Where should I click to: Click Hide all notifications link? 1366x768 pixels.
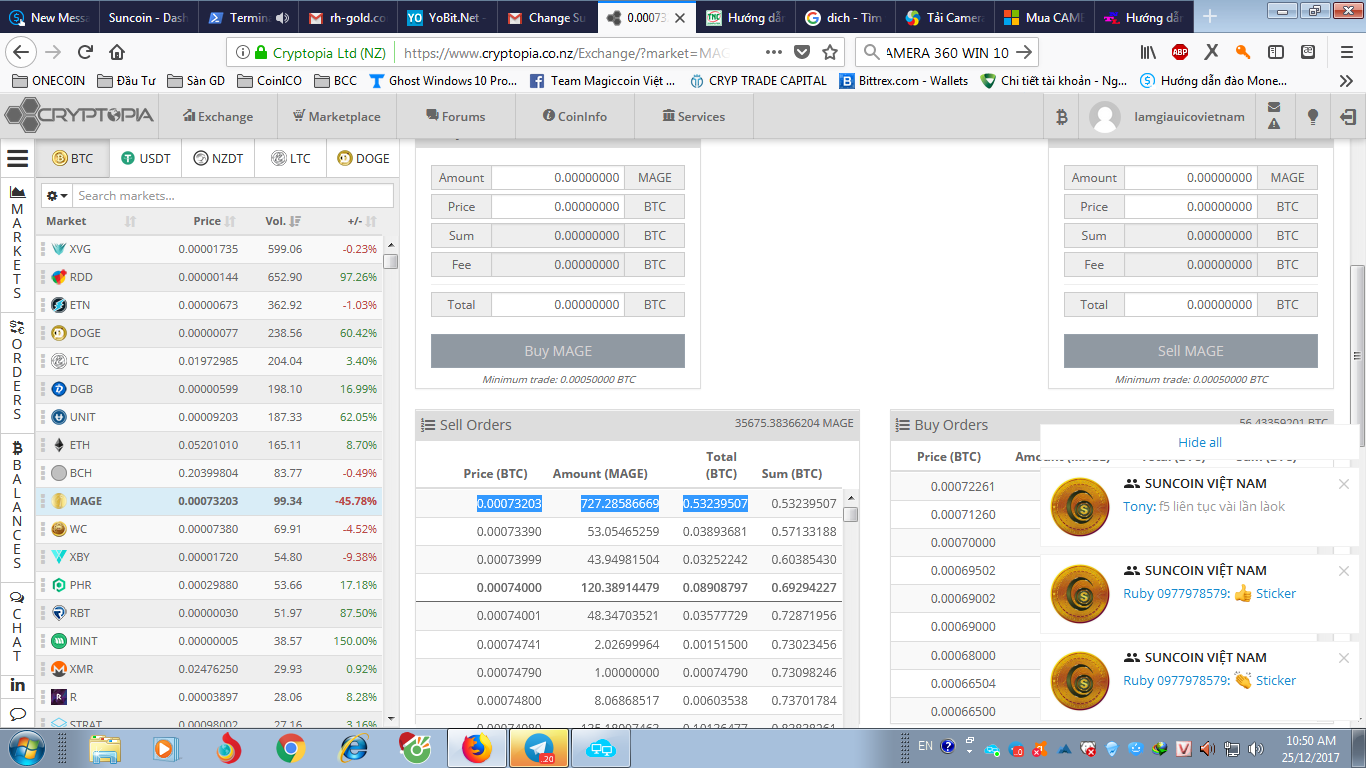pos(1200,443)
